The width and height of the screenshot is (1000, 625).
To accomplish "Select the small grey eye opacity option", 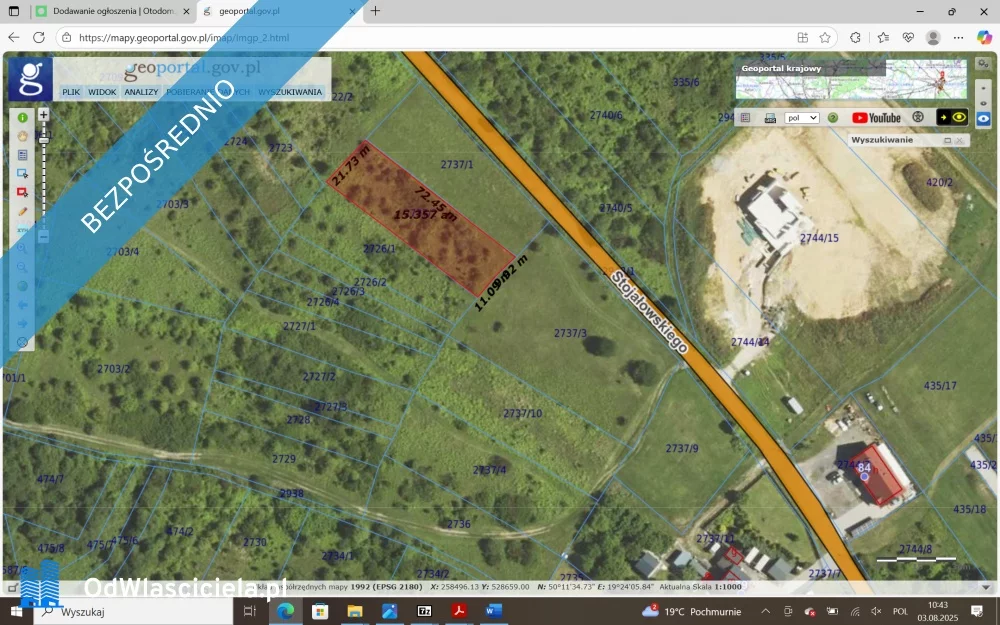I will pos(983,103).
